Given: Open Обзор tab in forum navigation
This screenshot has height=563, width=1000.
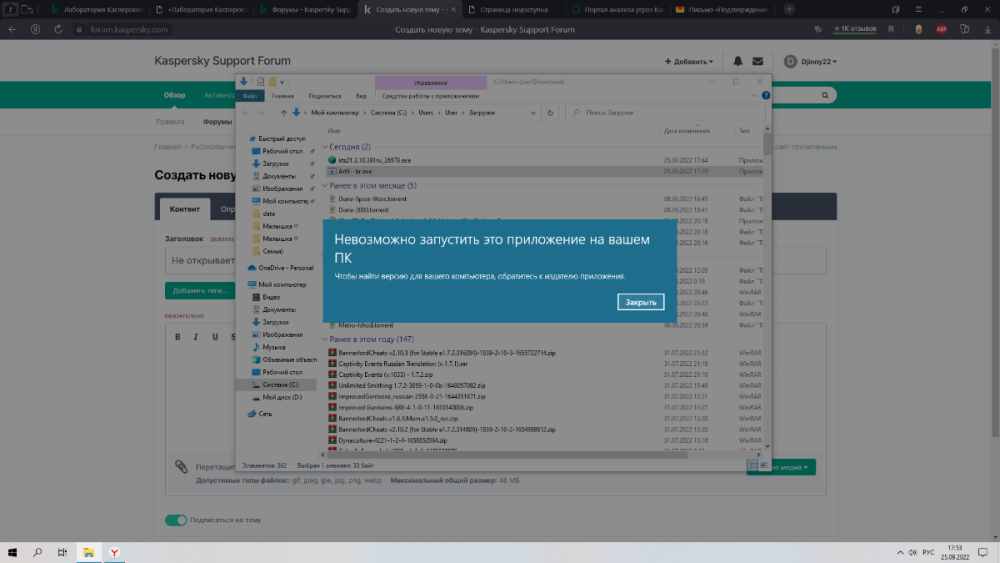Looking at the screenshot, I should [174, 95].
